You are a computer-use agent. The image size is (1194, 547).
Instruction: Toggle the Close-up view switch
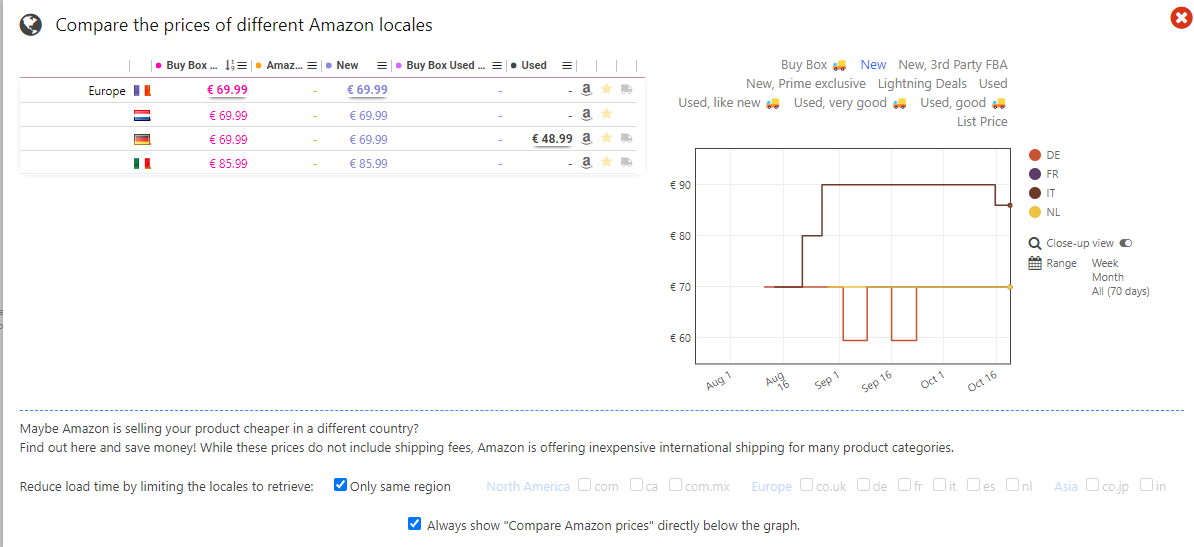[1126, 243]
